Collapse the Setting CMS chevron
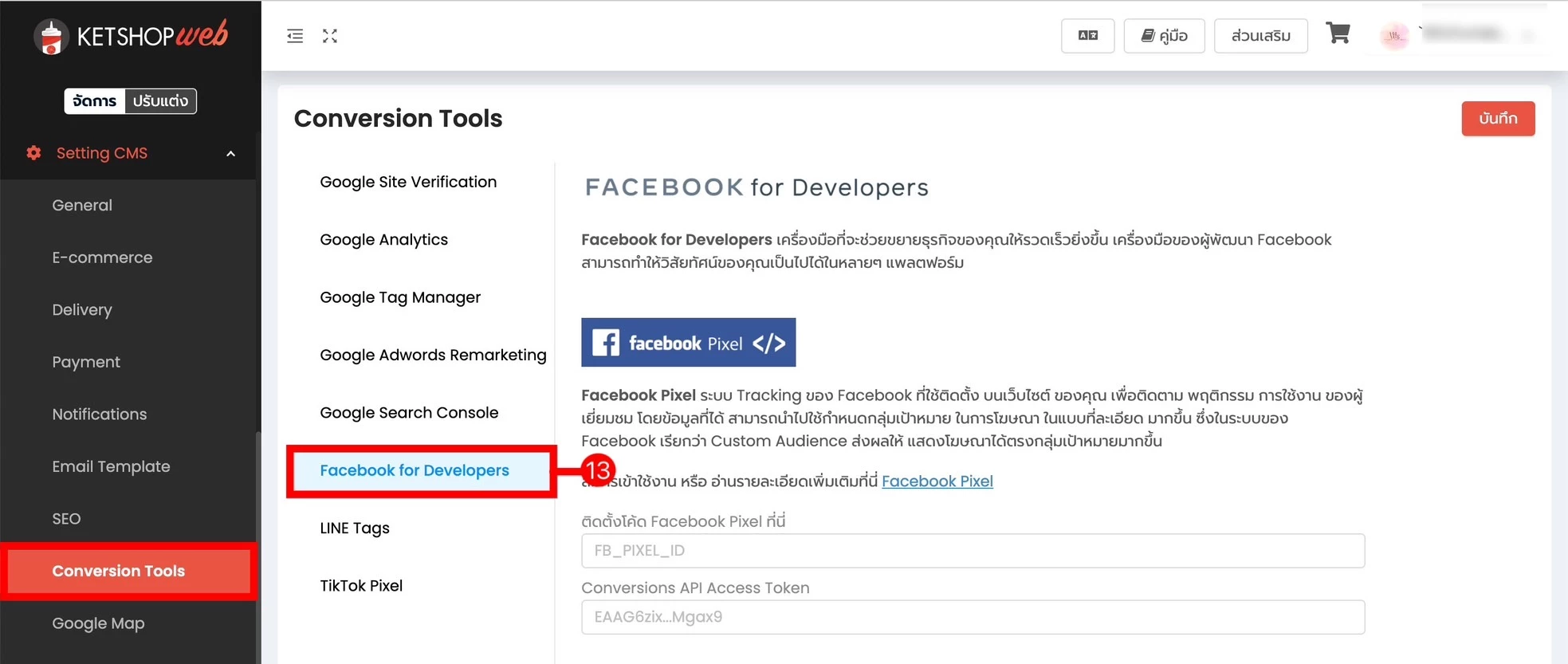1568x664 pixels. [231, 153]
